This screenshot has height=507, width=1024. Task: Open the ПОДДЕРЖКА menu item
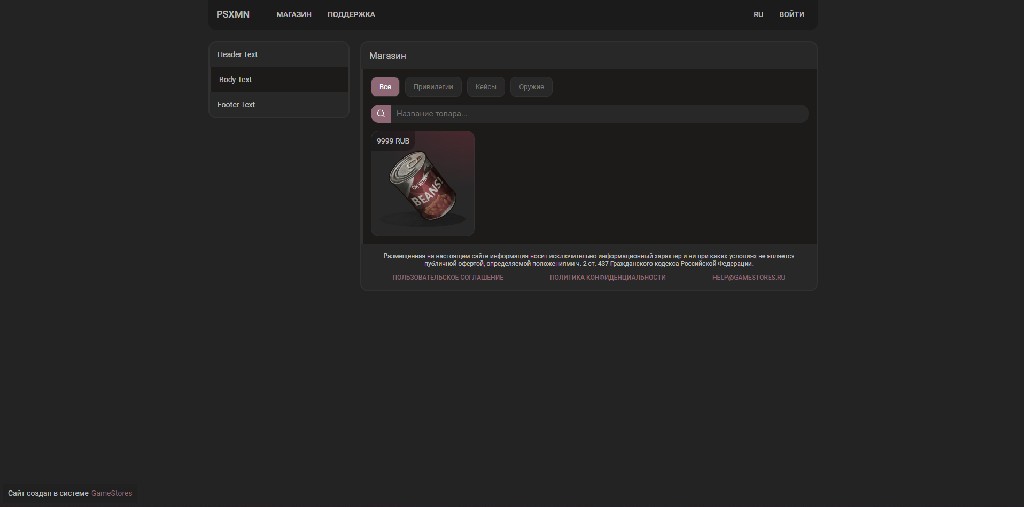pyautogui.click(x=351, y=15)
